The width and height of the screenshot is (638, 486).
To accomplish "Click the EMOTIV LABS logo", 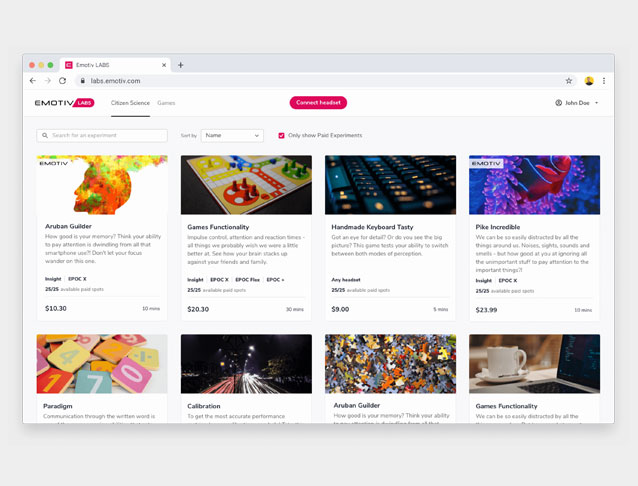I will (x=64, y=103).
